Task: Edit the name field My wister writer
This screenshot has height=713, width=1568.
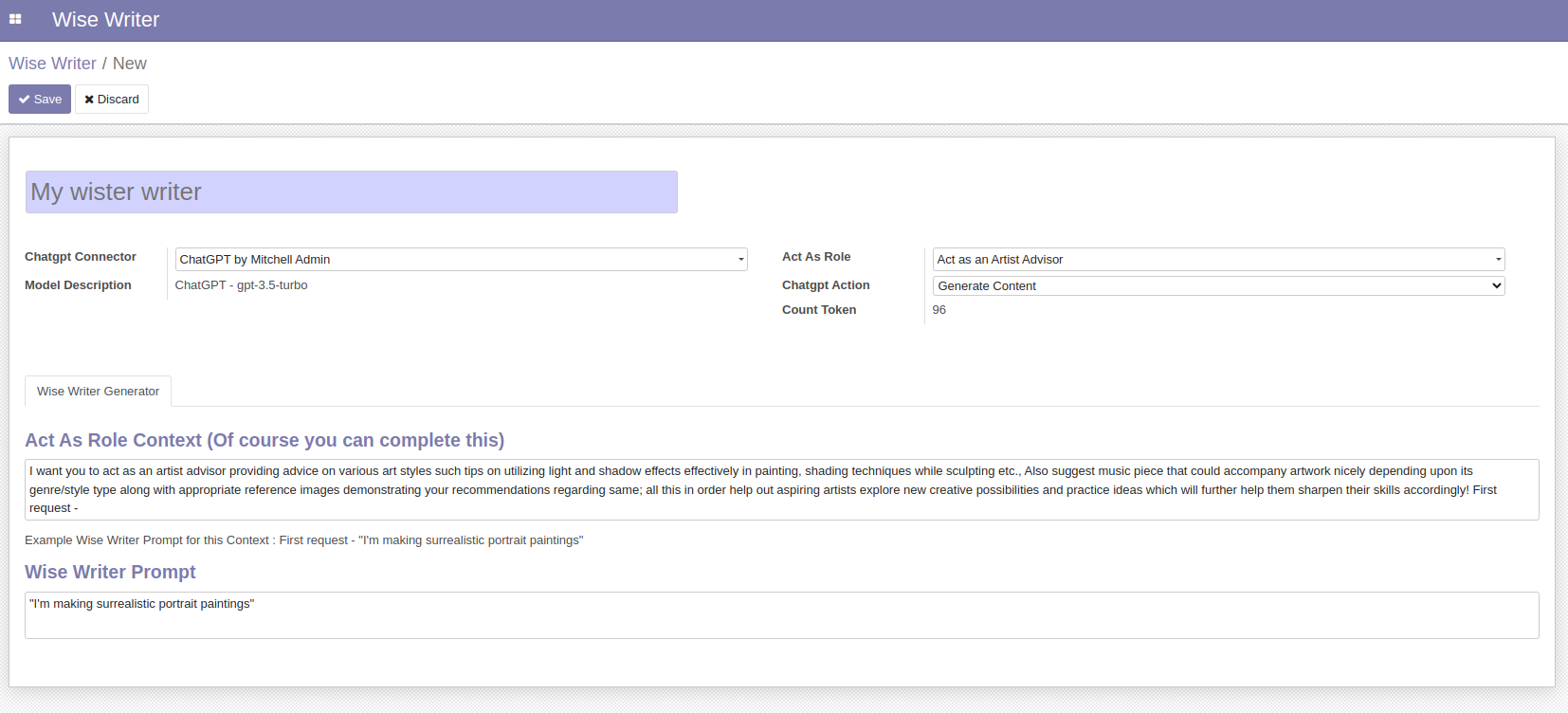Action: (352, 192)
